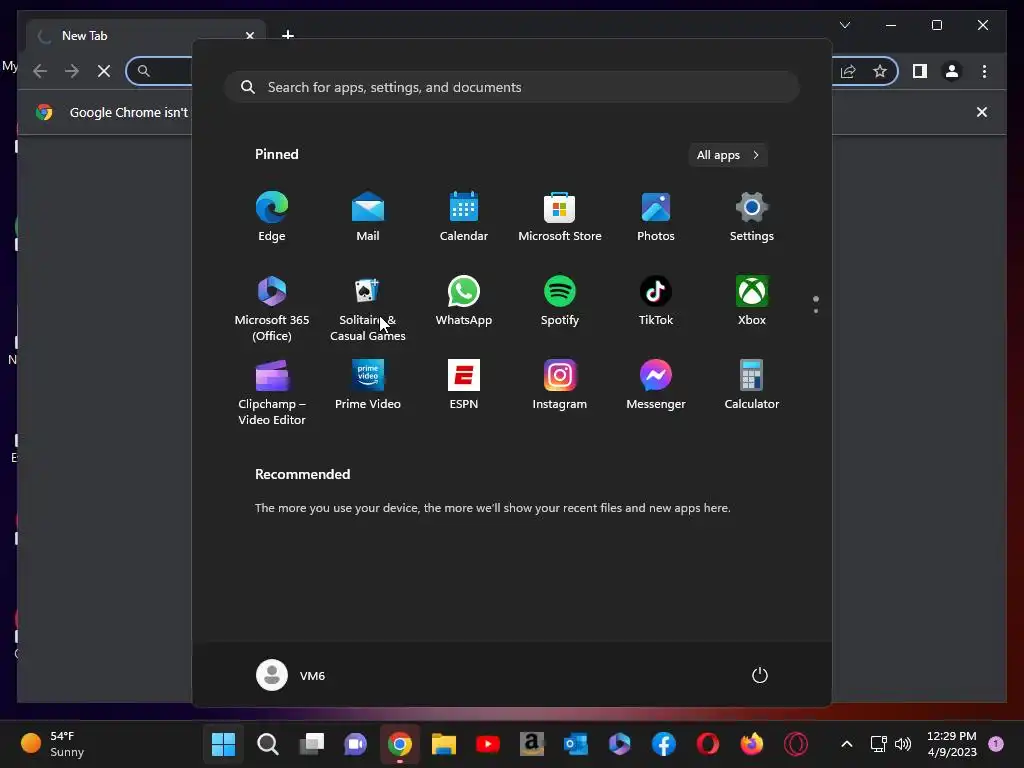Select the New Tab tab in Chrome
This screenshot has height=768, width=1024.
146,35
